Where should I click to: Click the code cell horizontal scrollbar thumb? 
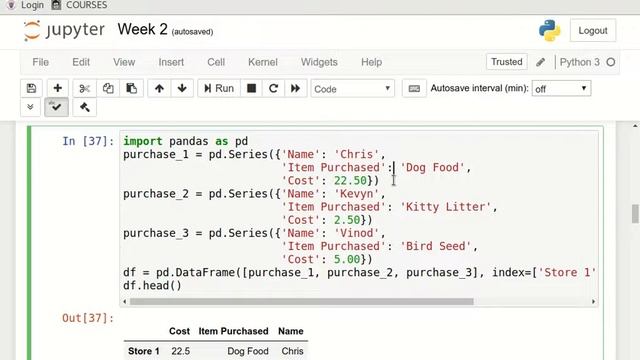(x=301, y=302)
